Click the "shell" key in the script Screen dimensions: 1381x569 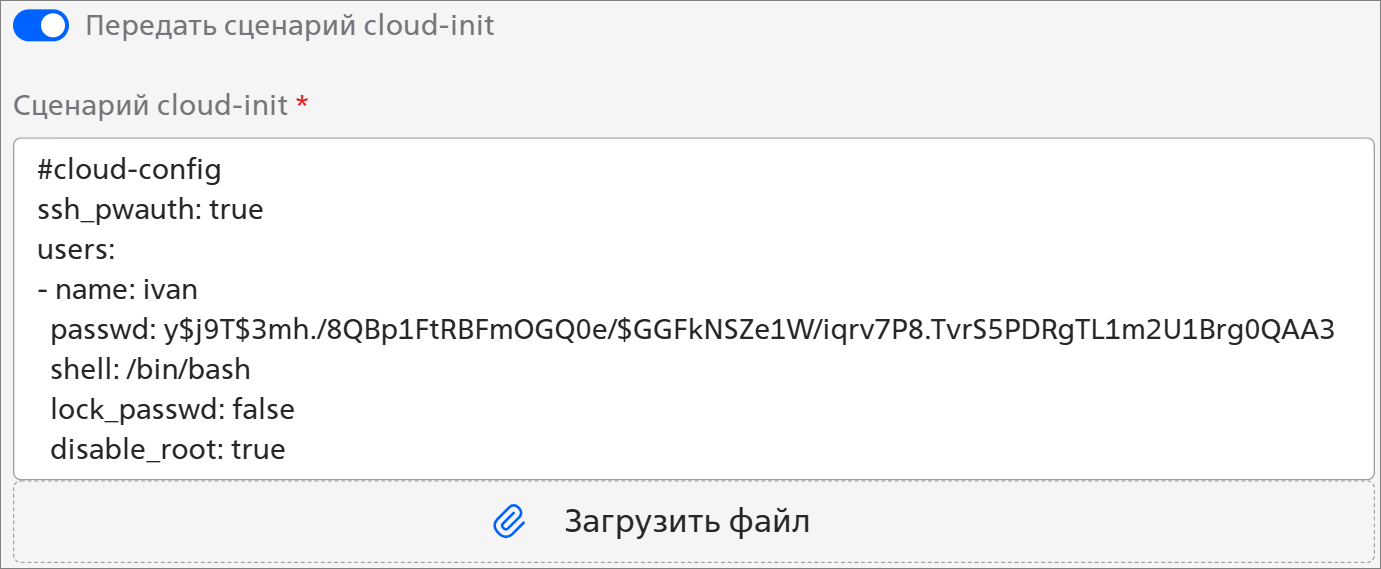click(82, 370)
